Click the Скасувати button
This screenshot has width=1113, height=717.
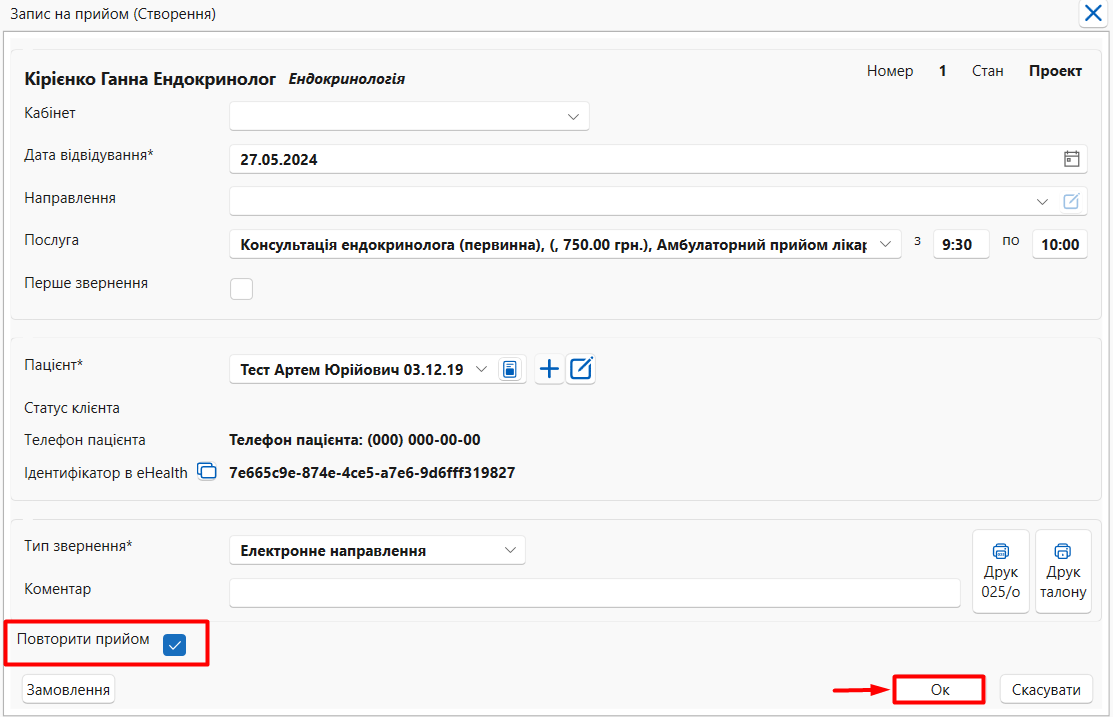point(1046,689)
